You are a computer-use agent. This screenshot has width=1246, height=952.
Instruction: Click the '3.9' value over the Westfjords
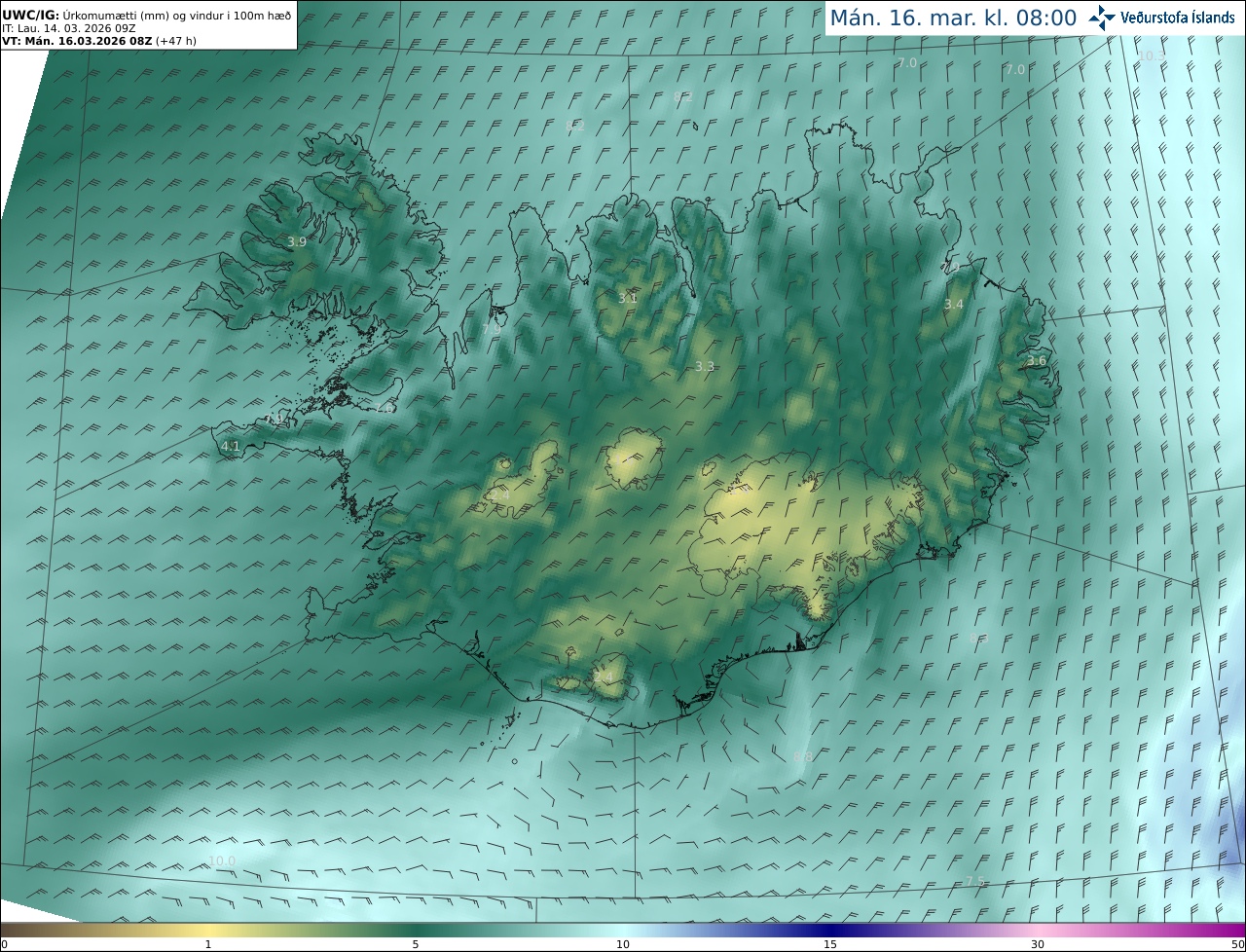pyautogui.click(x=297, y=241)
